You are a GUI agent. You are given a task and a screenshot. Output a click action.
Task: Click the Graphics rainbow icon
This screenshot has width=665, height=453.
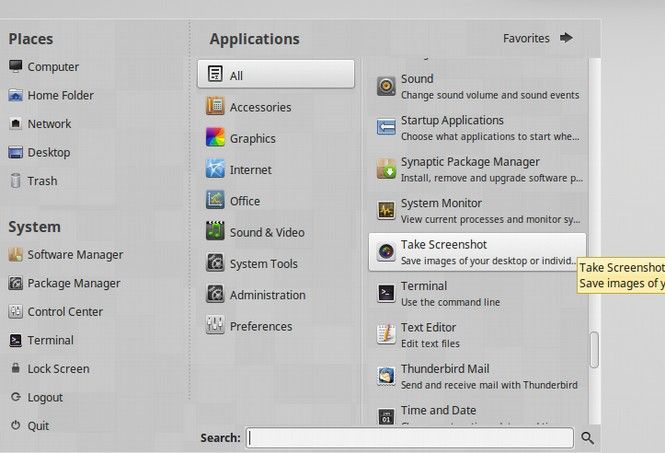pos(215,137)
